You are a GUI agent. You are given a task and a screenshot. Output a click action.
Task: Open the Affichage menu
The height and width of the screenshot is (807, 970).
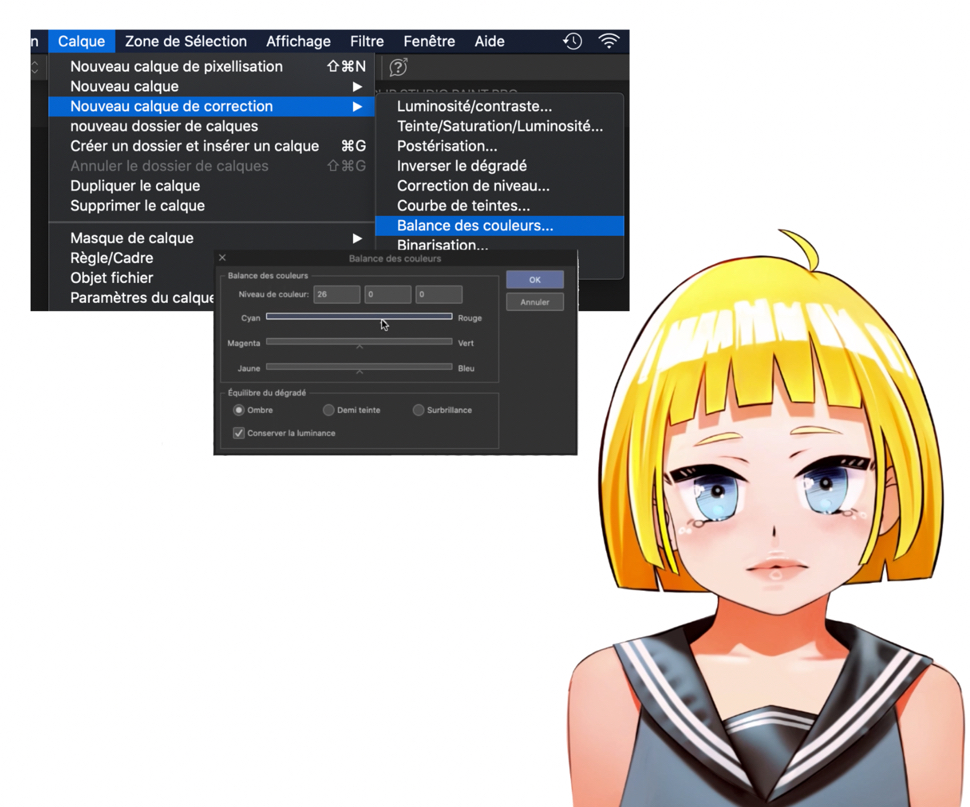click(x=298, y=41)
